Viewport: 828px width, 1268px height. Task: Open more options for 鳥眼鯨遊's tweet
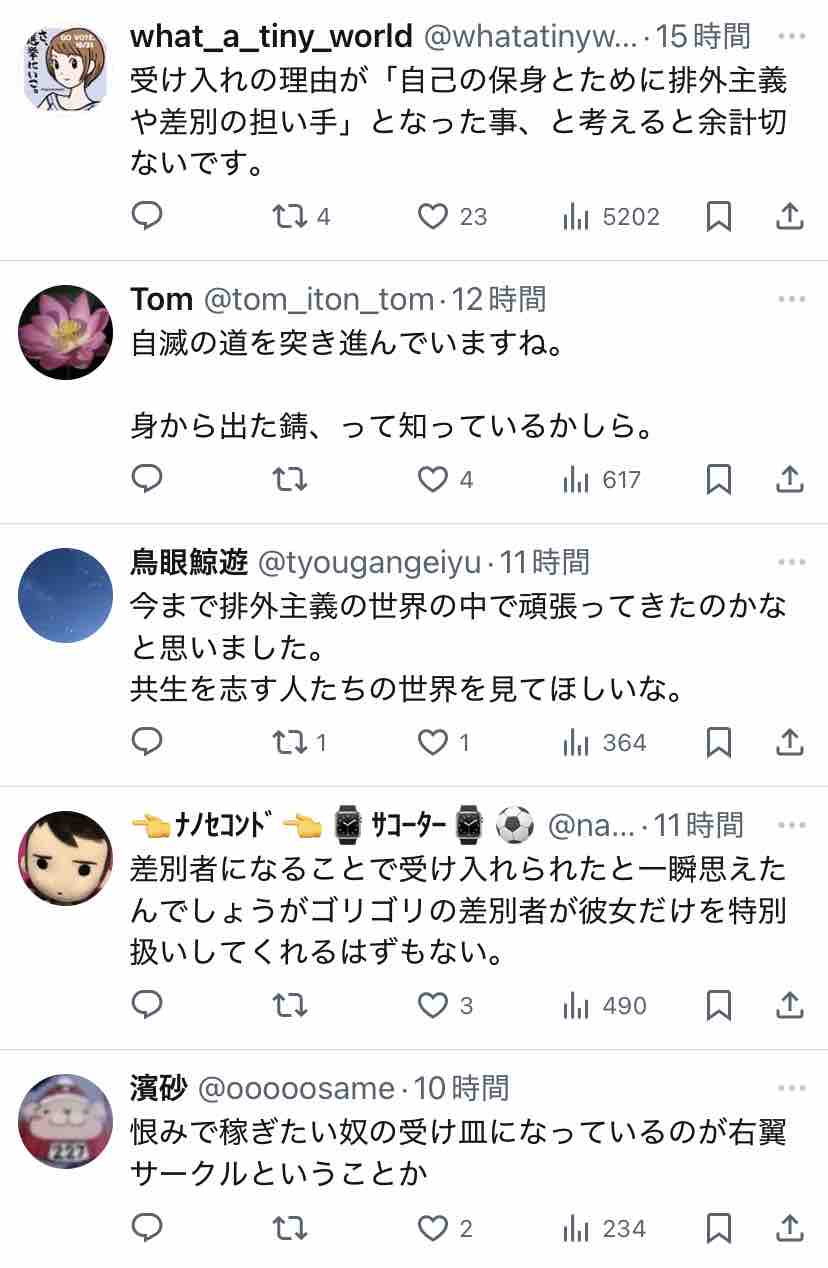[791, 562]
